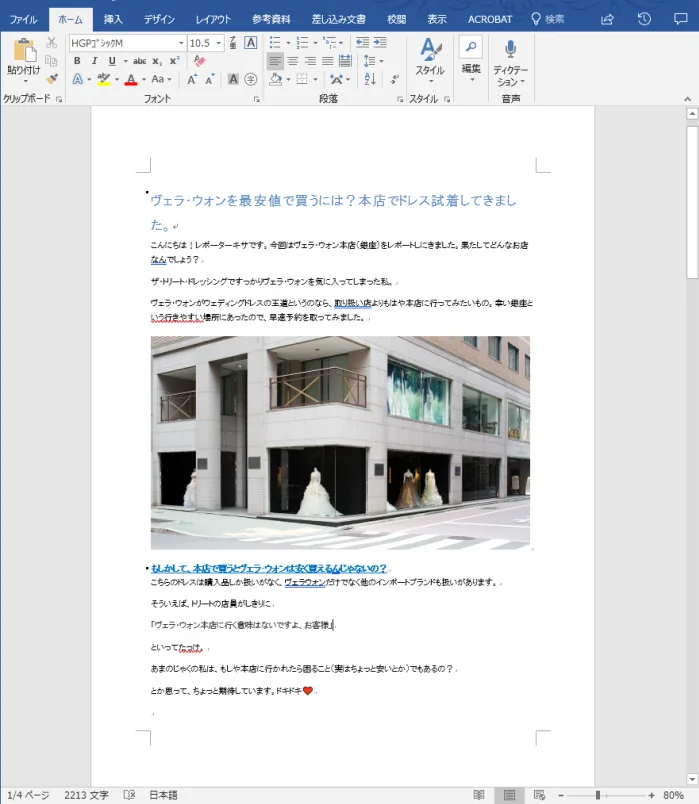This screenshot has width=699, height=804.
Task: Open the font name dropdown HGPゴシックM
Action: (x=181, y=43)
